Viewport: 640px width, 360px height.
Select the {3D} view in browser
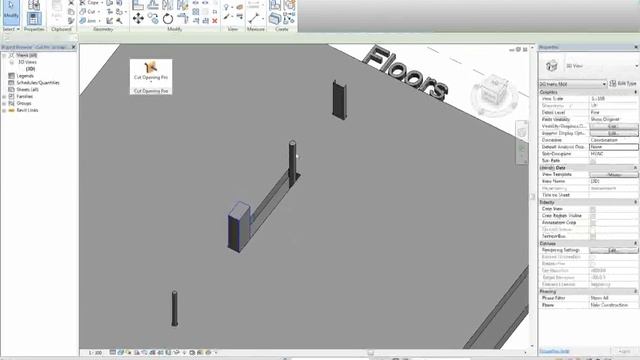30,69
